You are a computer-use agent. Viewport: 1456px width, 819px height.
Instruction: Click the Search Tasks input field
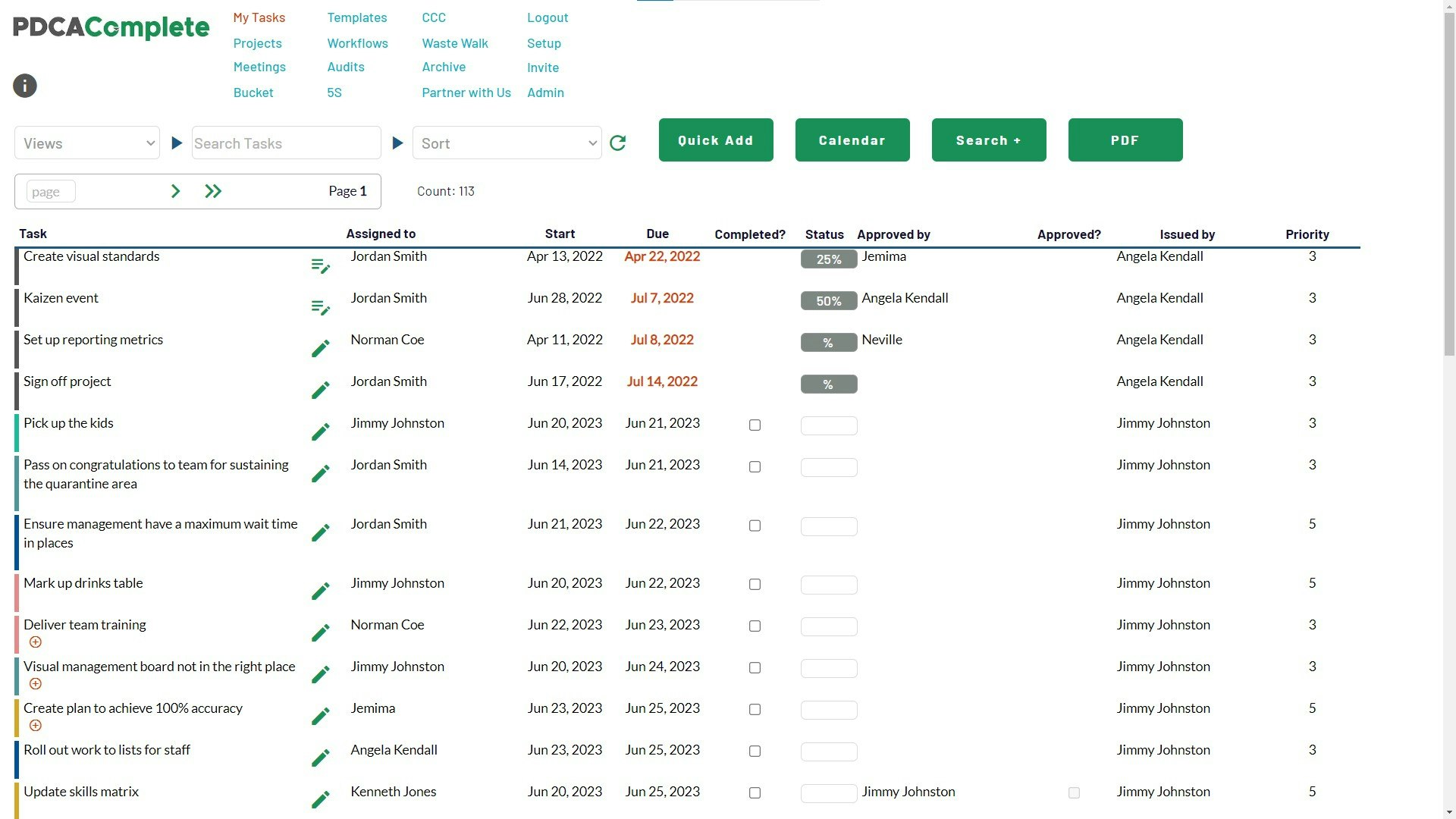pos(286,143)
